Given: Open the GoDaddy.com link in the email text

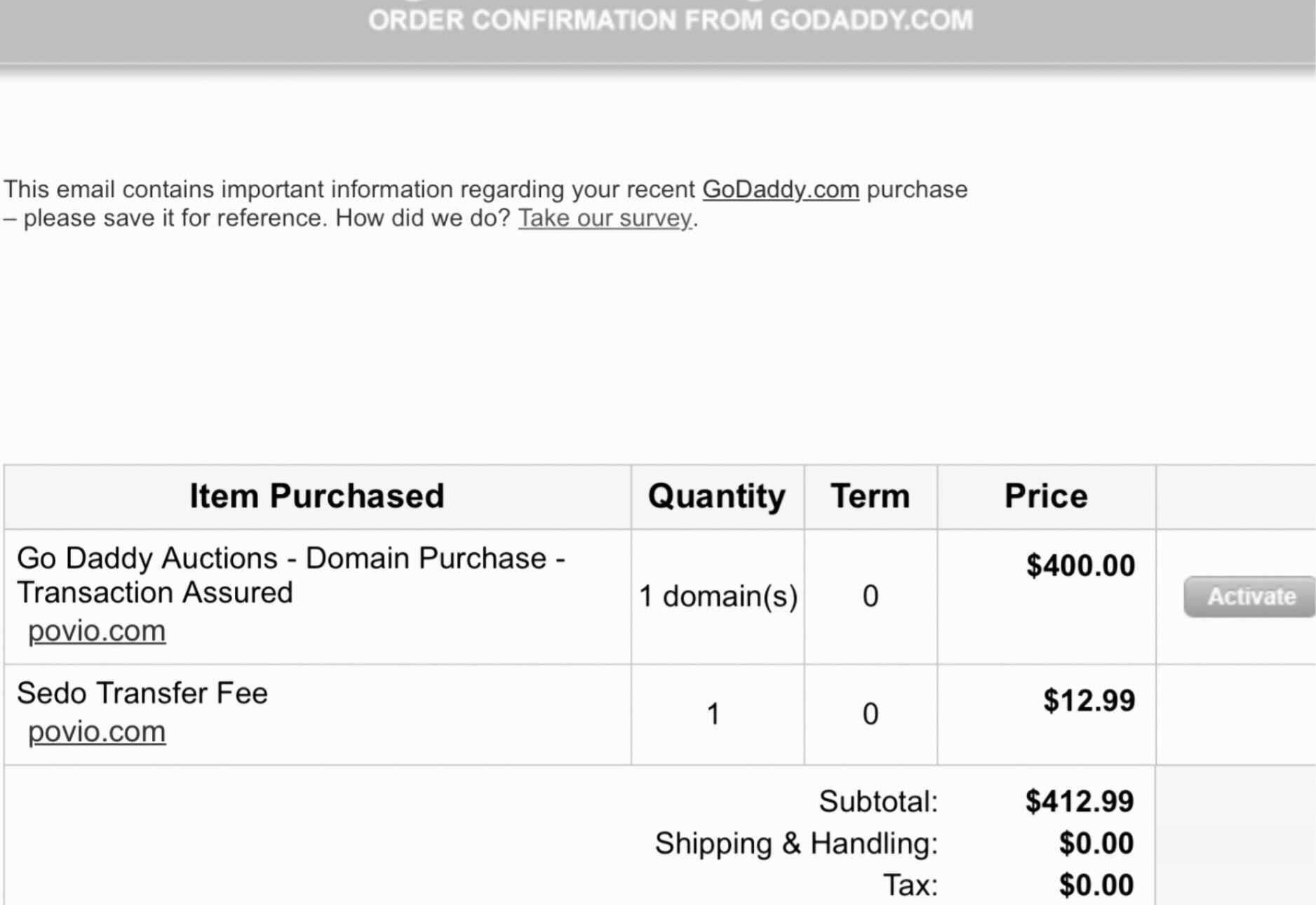Looking at the screenshot, I should coord(780,190).
